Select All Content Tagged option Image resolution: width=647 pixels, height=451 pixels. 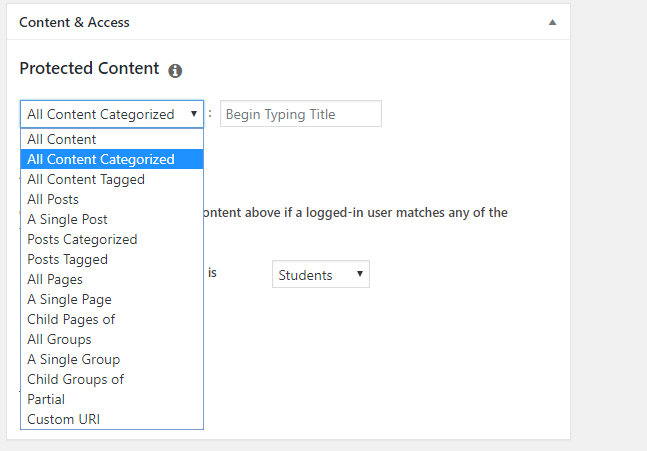click(x=112, y=179)
